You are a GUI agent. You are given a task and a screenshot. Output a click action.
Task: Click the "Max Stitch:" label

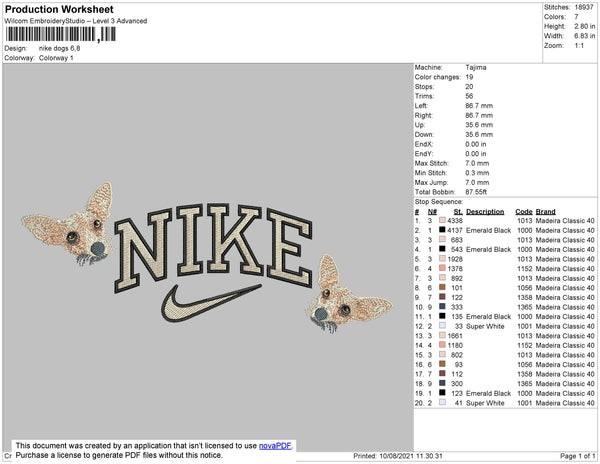click(432, 163)
